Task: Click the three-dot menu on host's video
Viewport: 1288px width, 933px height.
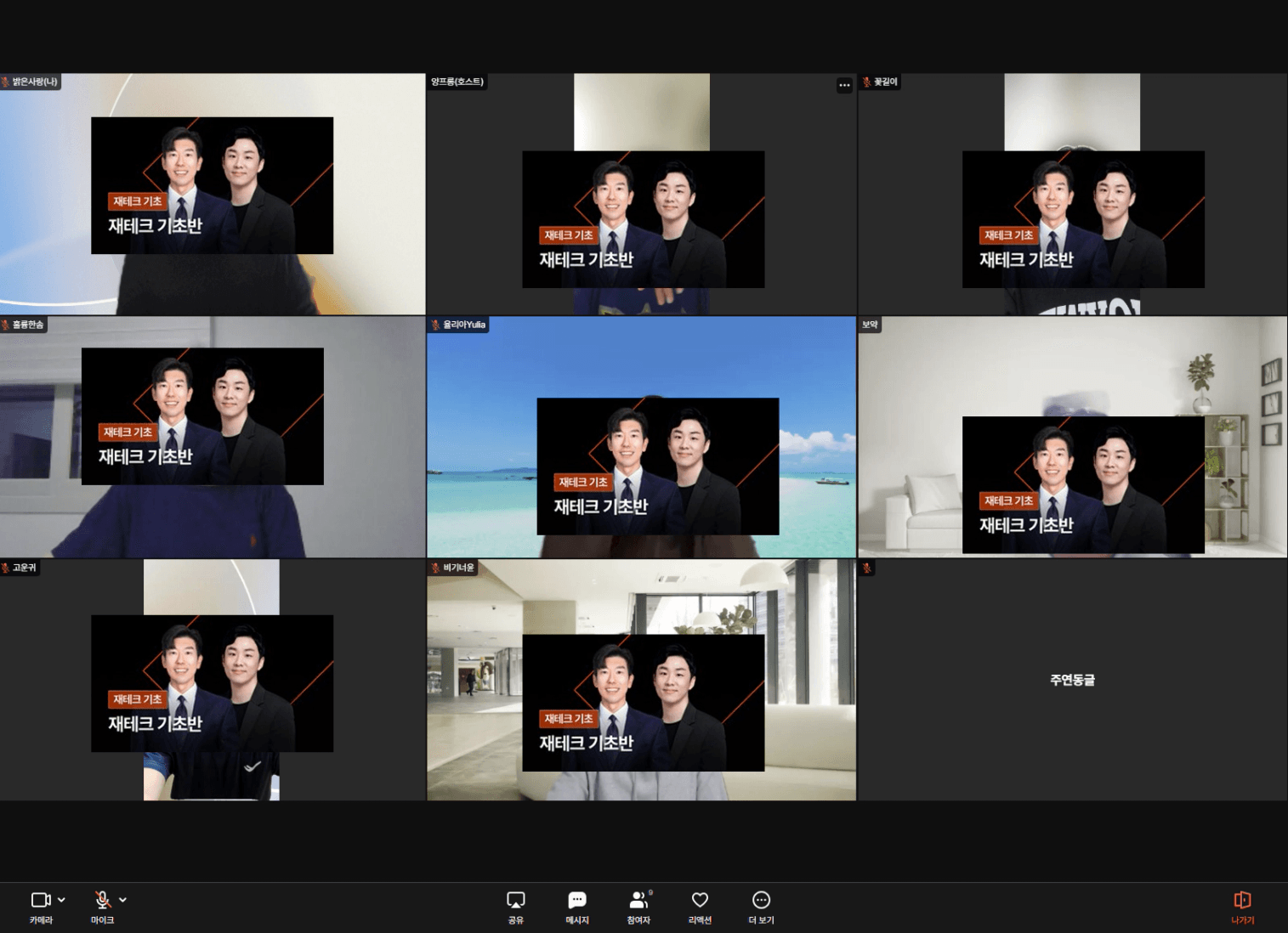Action: tap(844, 85)
